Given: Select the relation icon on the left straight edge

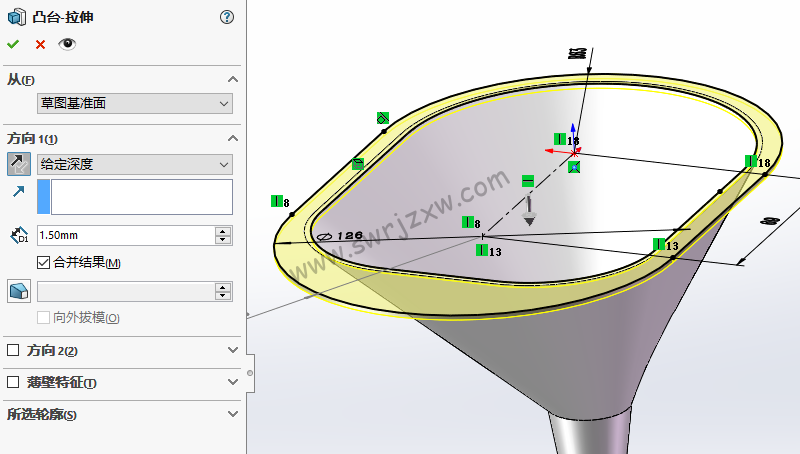Looking at the screenshot, I should pos(358,164).
